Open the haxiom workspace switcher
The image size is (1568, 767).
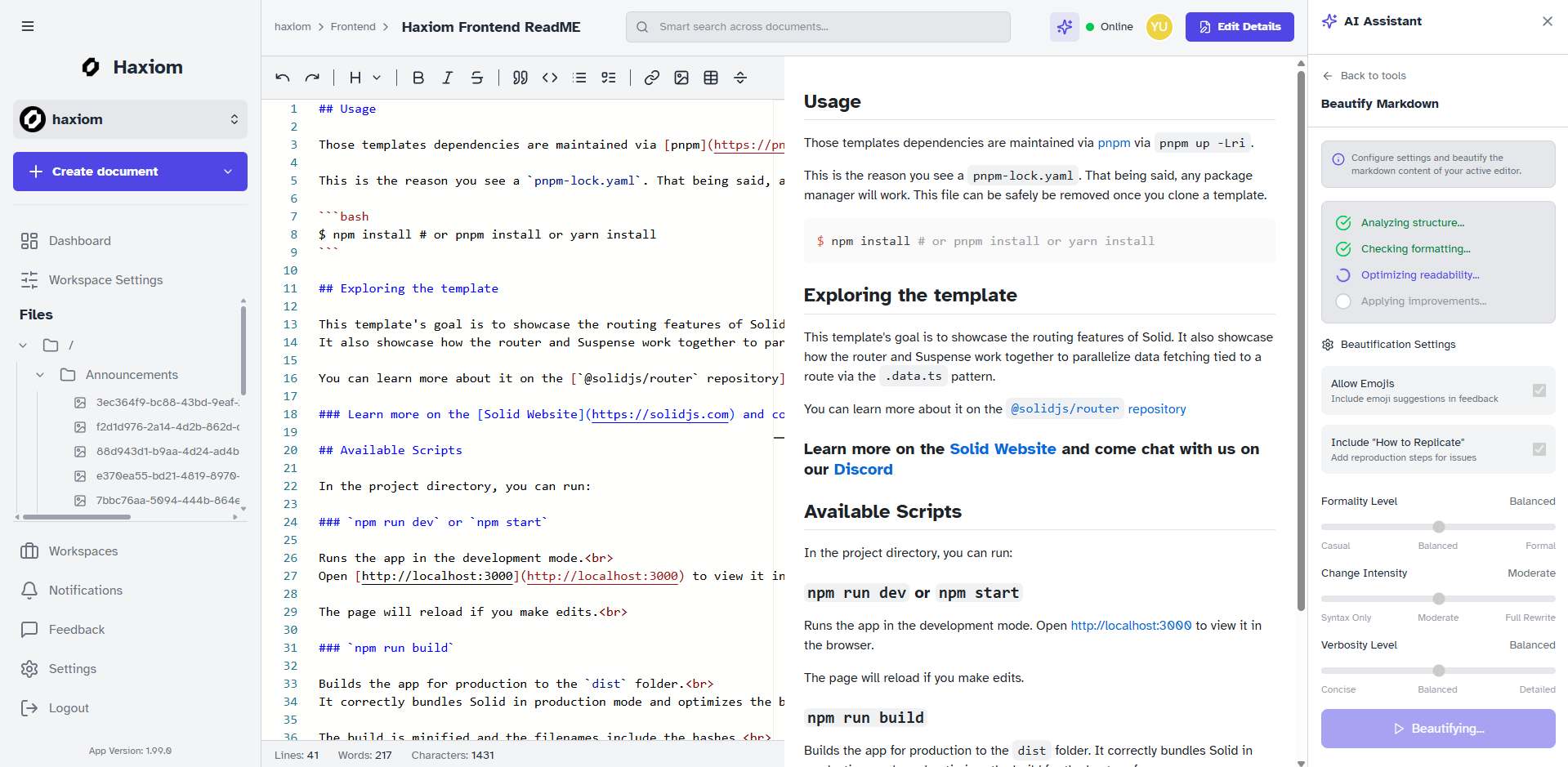pyautogui.click(x=130, y=119)
